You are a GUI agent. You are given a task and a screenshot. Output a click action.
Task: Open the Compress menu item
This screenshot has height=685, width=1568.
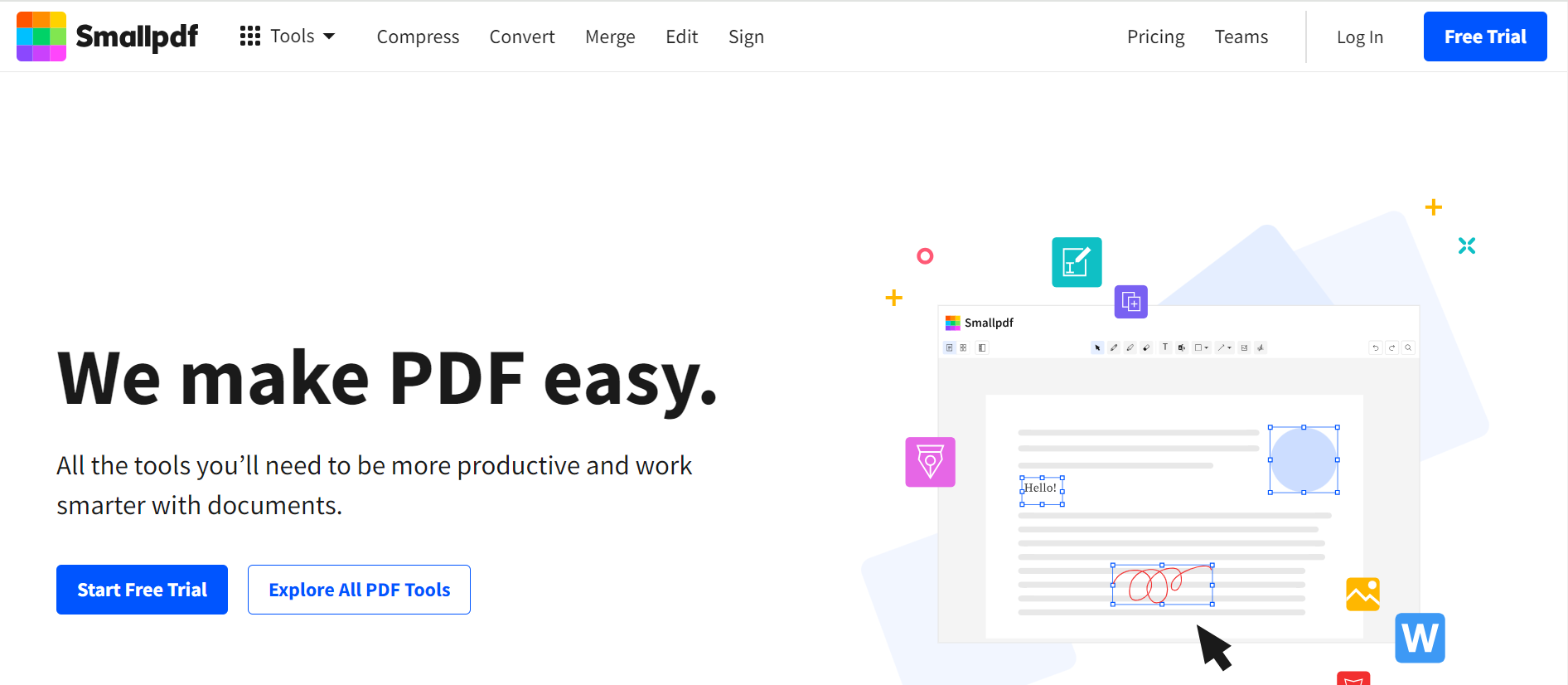point(418,37)
